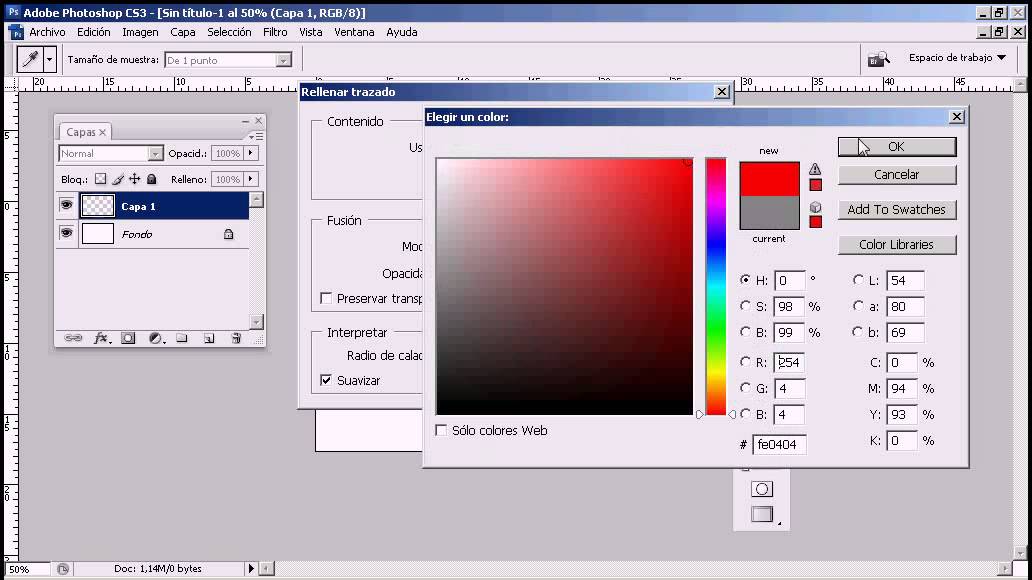Screen dimensions: 1032x580
Task: Click Cancelar in color picker
Action: 896,174
